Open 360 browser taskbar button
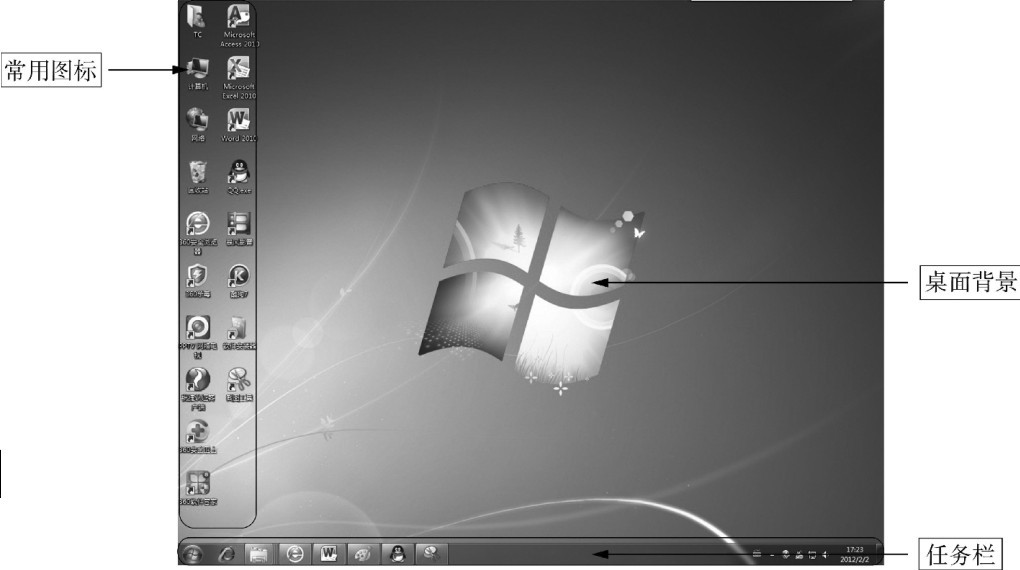This screenshot has width=1020, height=570. [295, 554]
